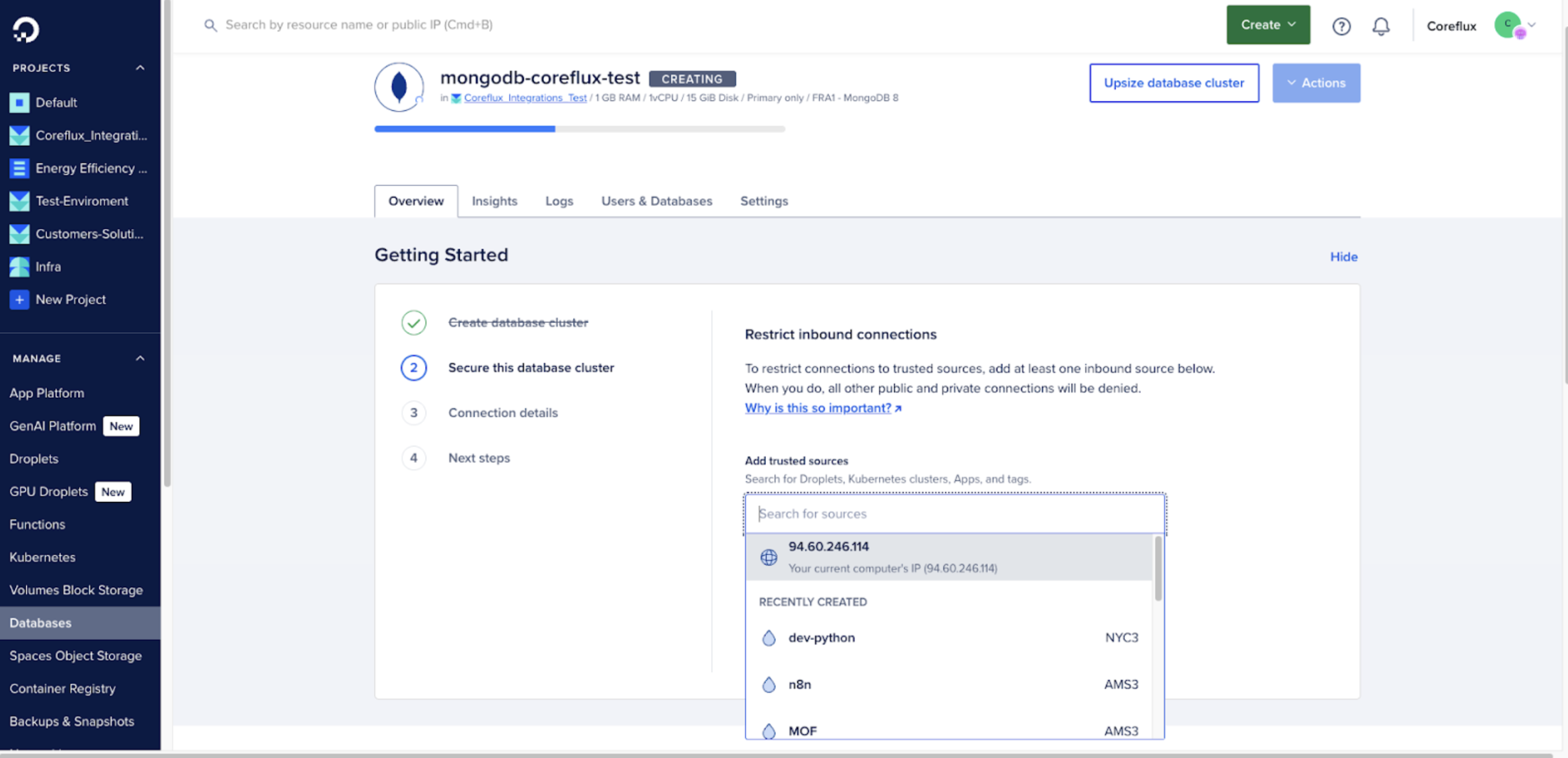Screen dimensions: 1568x758
Task: Open the Infra project
Action: (49, 266)
